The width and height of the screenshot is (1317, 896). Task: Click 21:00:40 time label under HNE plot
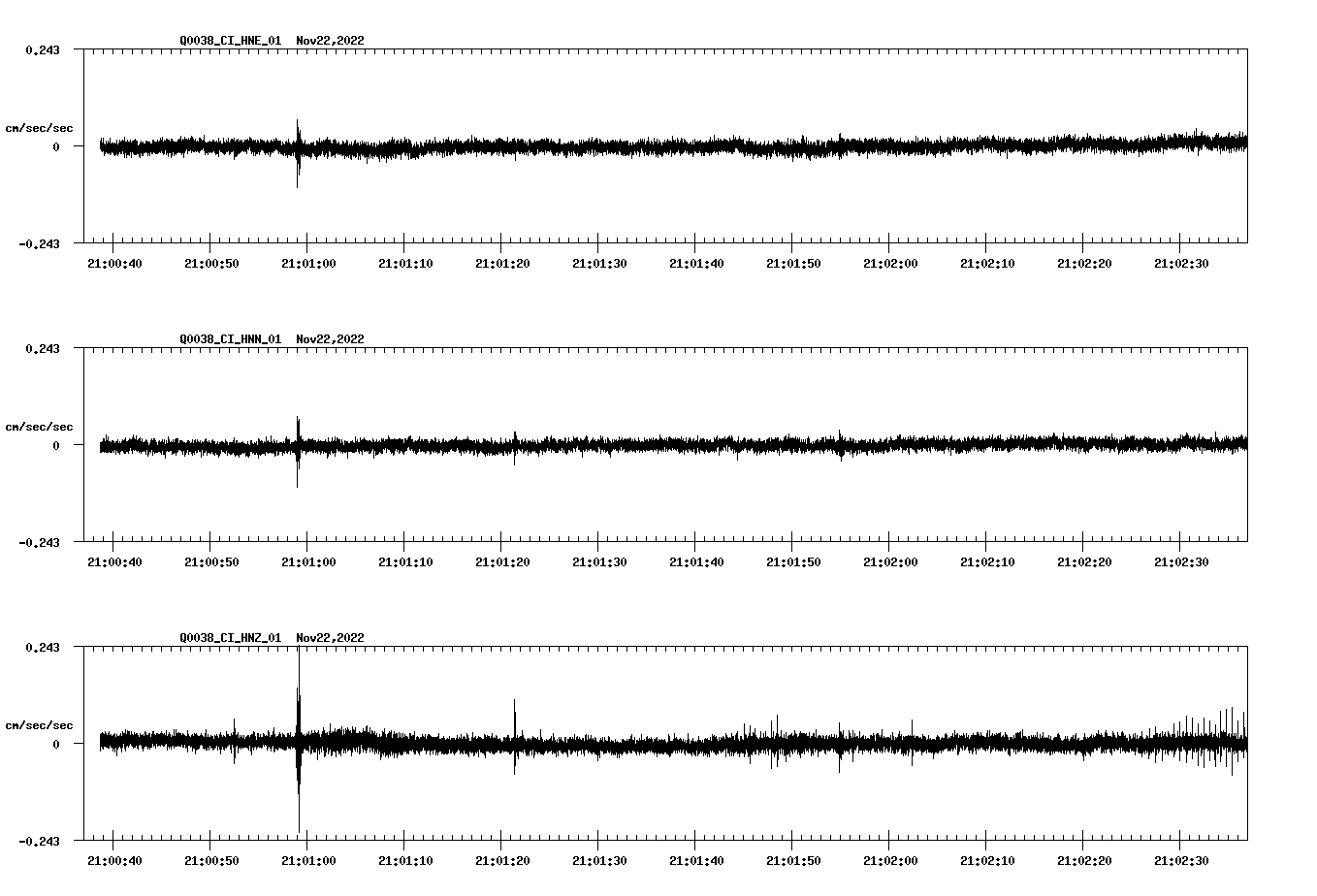click(x=114, y=264)
